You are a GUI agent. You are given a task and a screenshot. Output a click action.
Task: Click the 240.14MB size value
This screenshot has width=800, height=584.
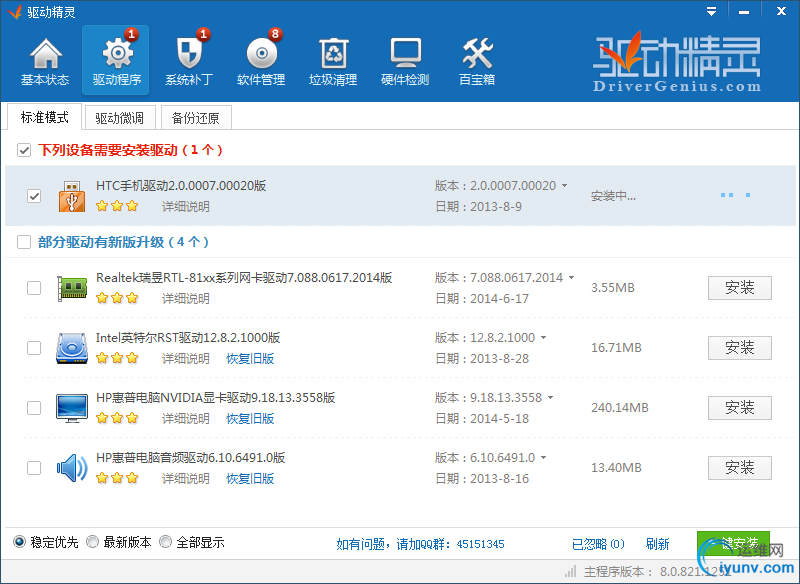click(620, 408)
